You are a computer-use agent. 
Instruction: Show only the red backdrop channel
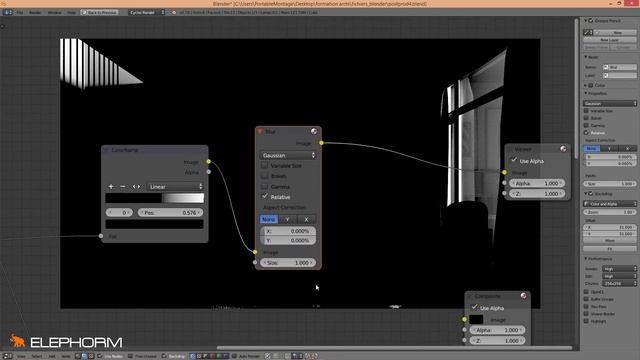click(x=212, y=356)
